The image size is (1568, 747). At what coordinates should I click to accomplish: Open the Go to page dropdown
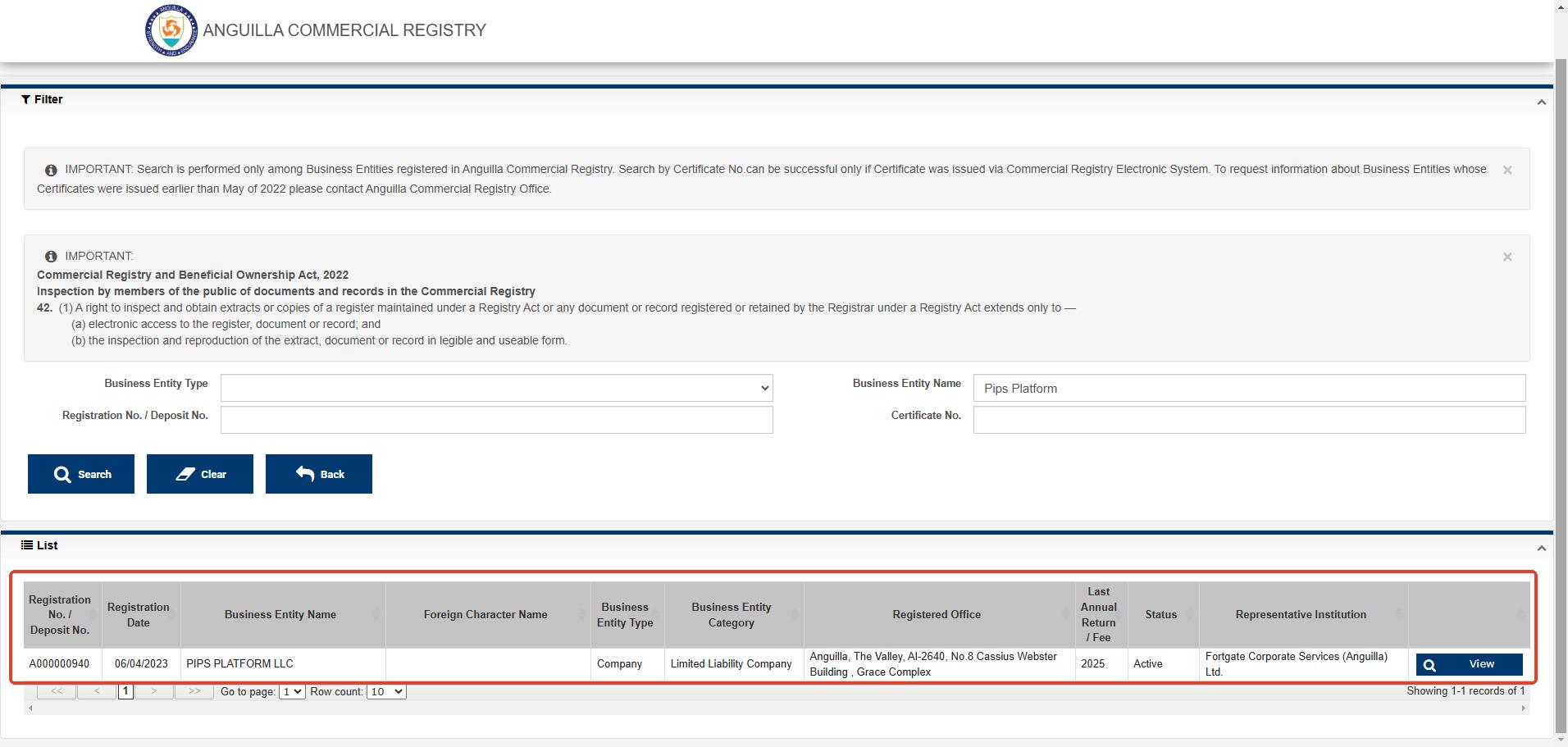tap(292, 692)
